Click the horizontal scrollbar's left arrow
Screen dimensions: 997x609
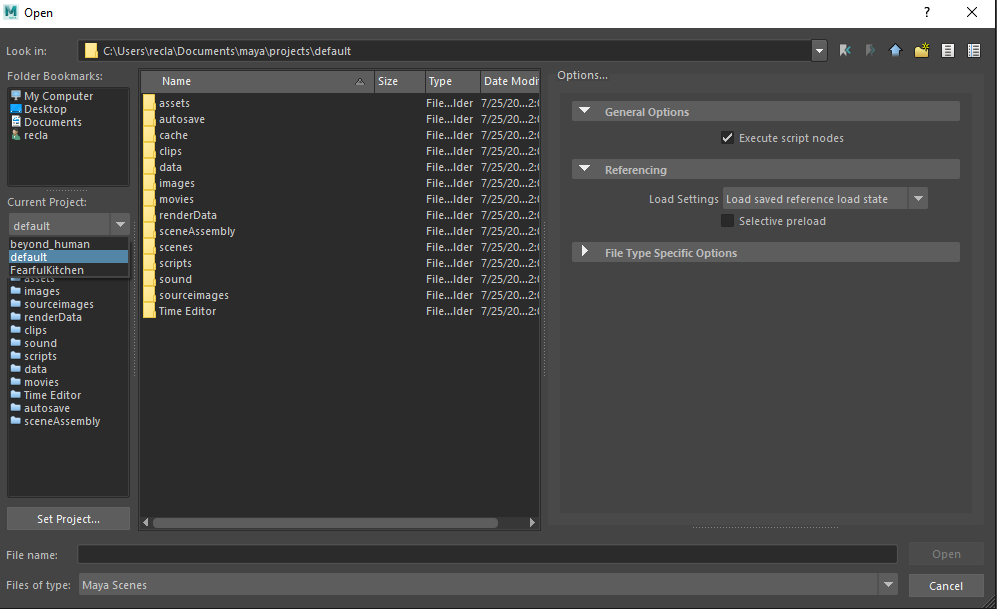(146, 523)
